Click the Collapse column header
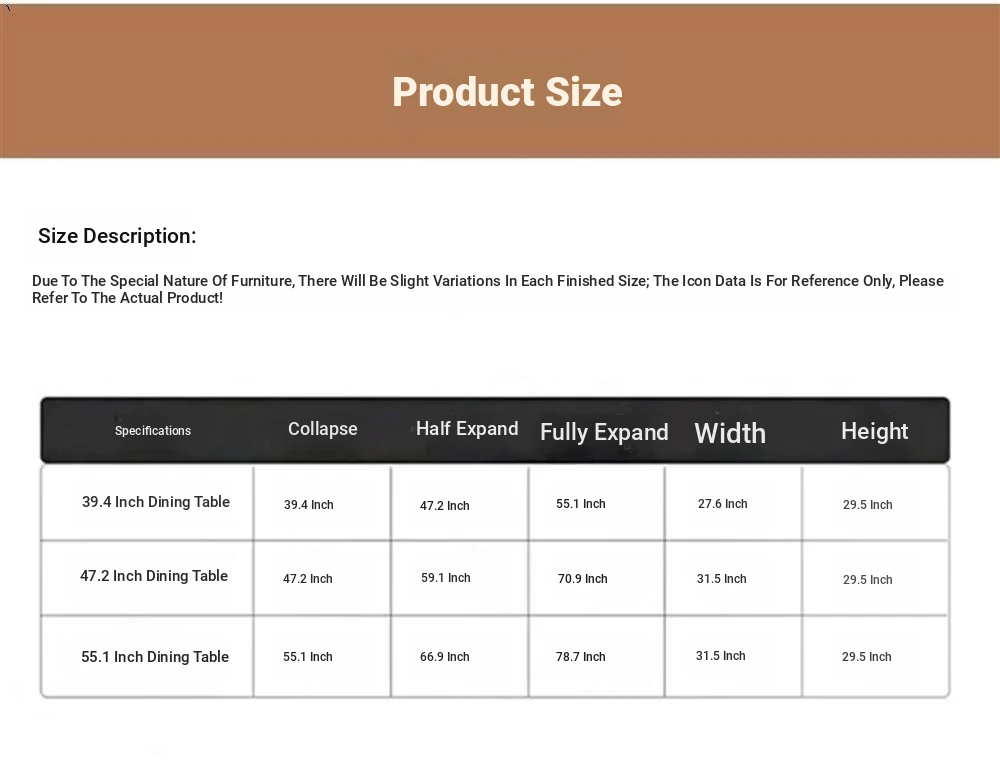Screen dimensions: 1000x763 click(322, 429)
